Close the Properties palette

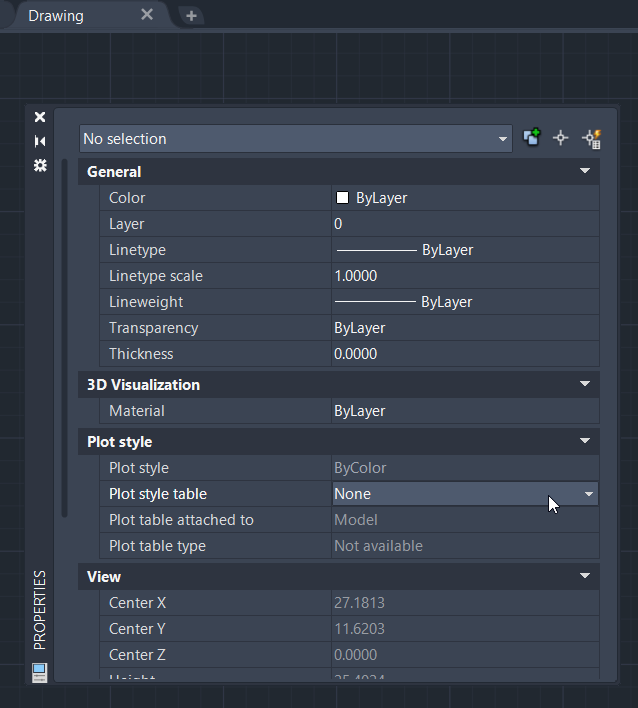pos(40,117)
